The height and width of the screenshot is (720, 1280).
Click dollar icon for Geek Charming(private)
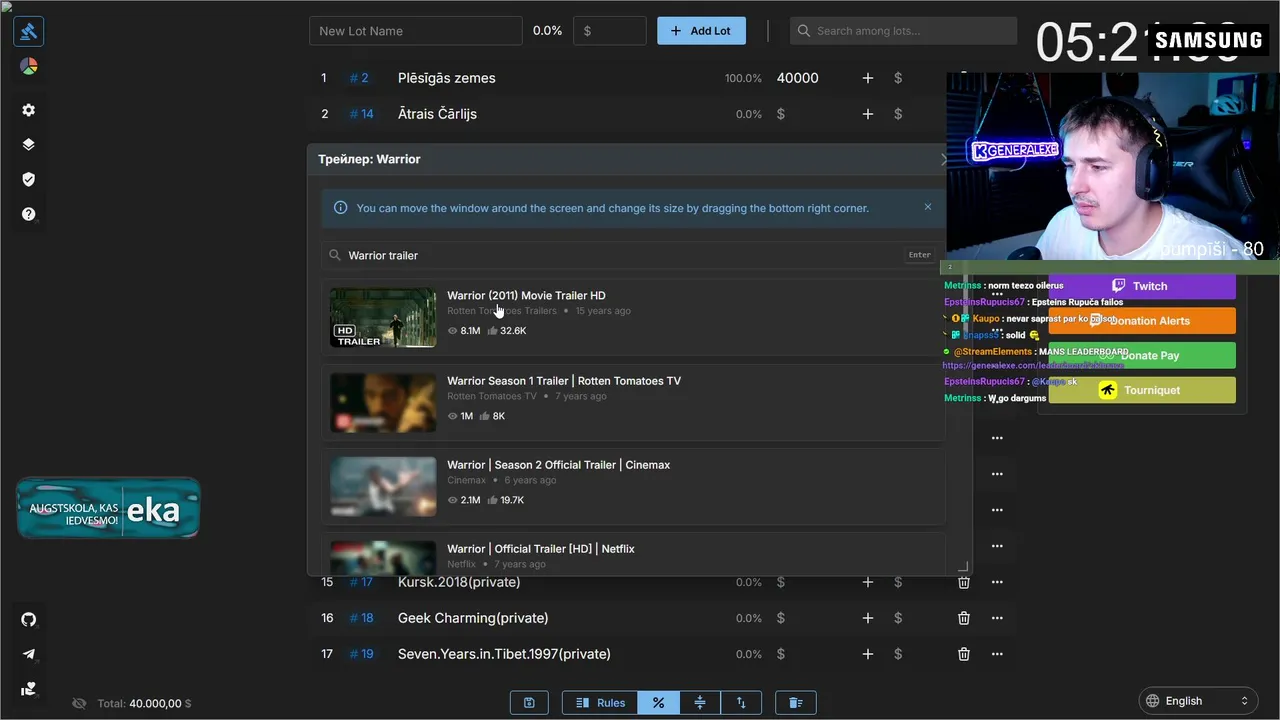898,618
